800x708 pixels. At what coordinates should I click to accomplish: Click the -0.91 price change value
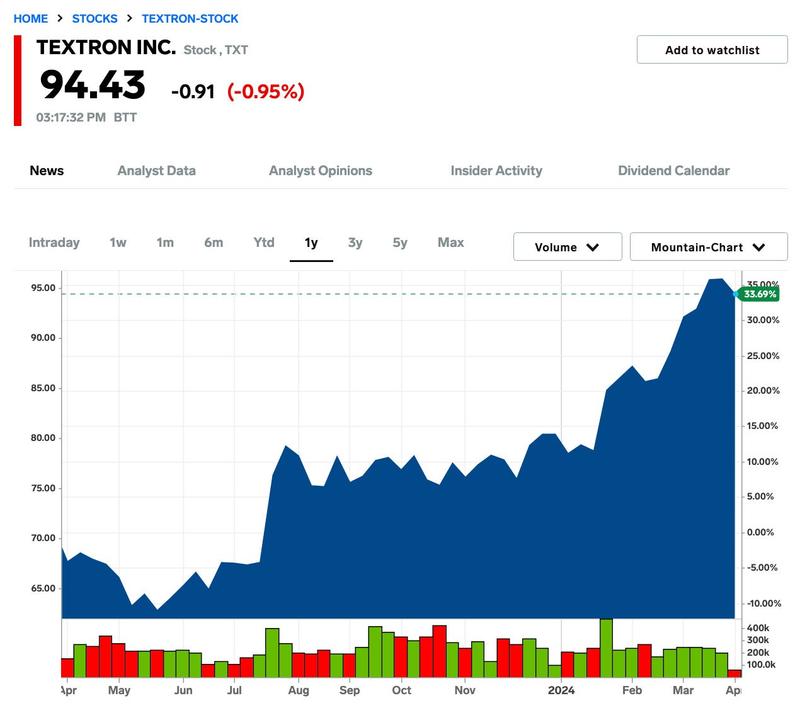[x=193, y=92]
